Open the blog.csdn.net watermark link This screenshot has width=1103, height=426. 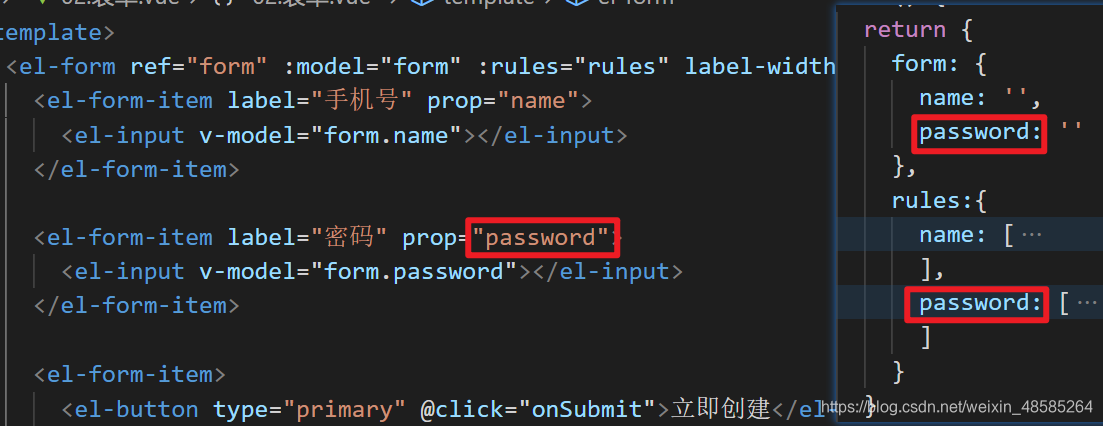click(x=957, y=407)
